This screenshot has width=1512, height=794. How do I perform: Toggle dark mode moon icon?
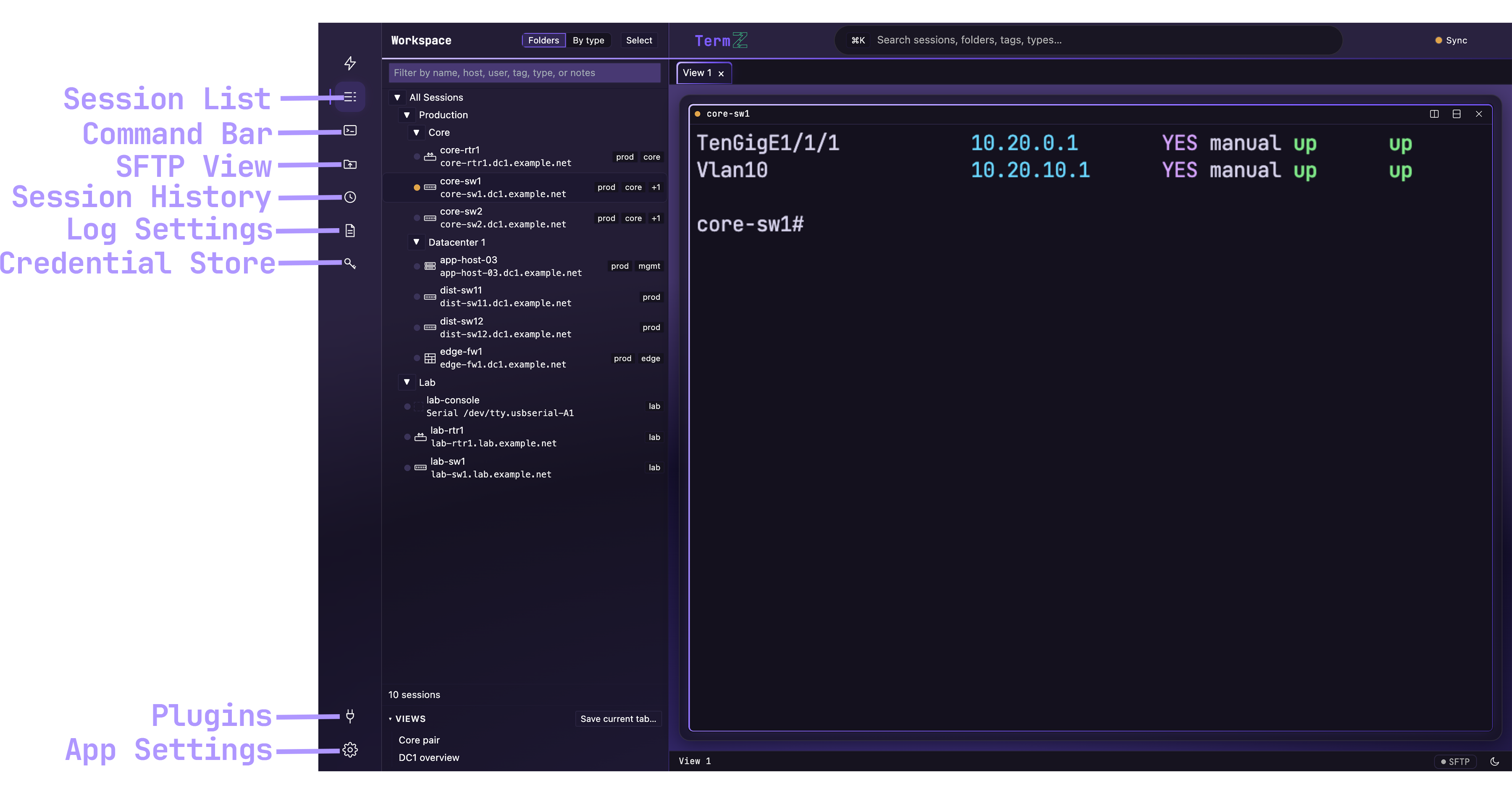point(1494,762)
